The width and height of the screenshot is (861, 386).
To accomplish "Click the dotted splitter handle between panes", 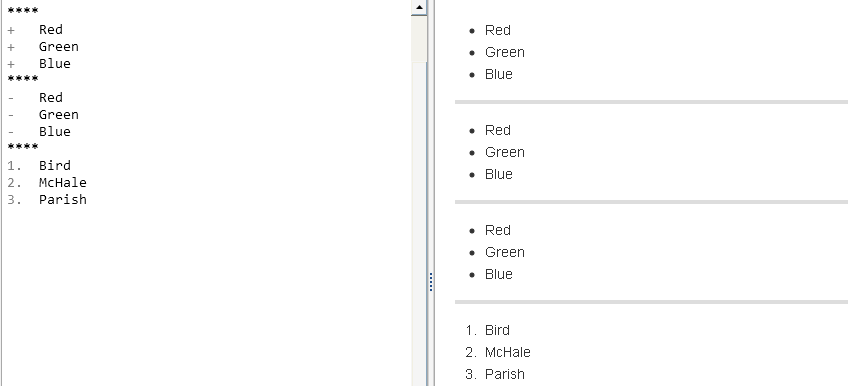I will (430, 282).
